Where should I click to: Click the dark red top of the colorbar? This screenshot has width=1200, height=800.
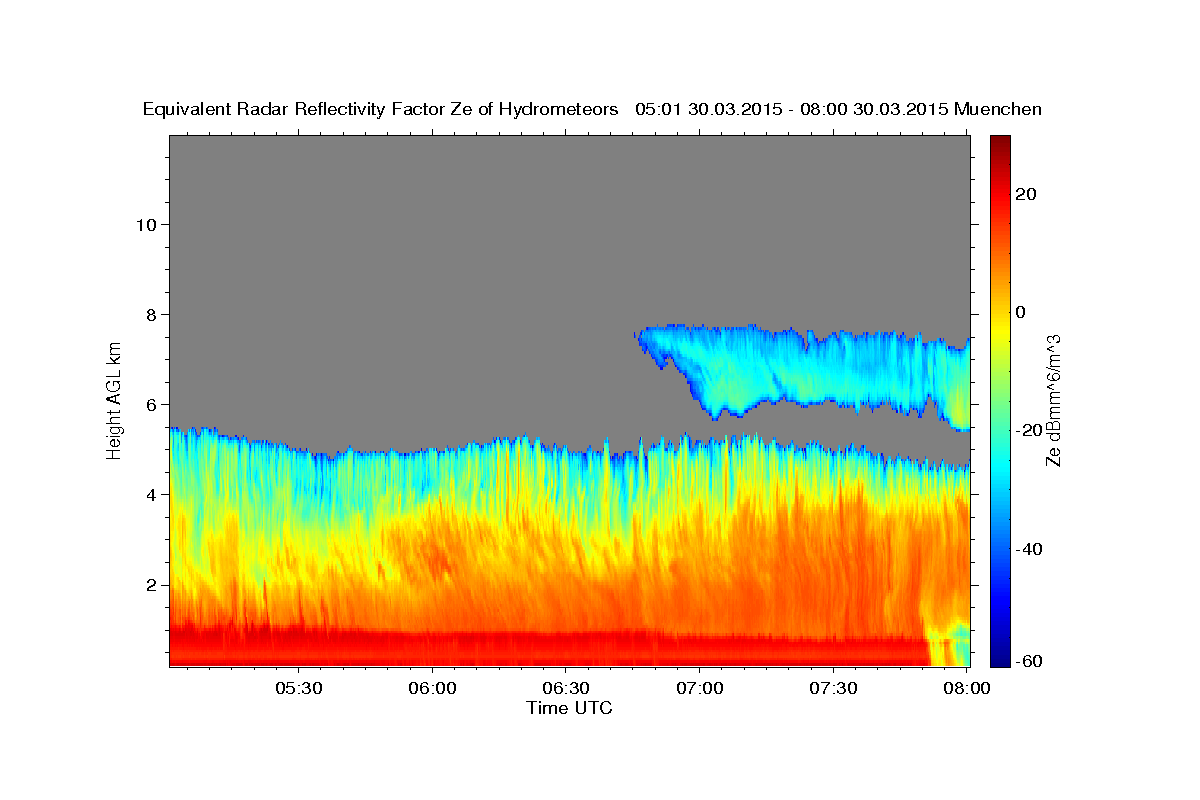tap(1000, 145)
